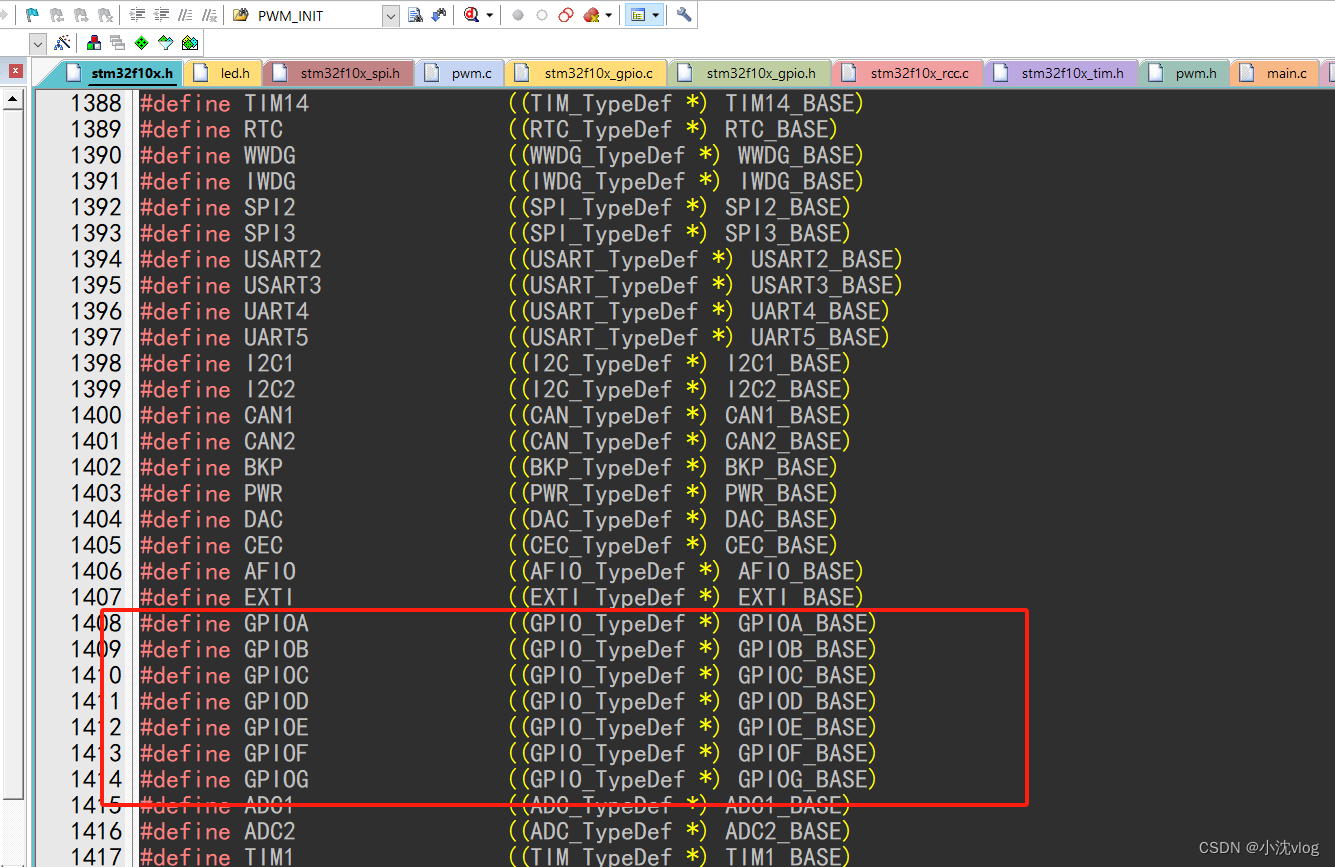The height and width of the screenshot is (867, 1335).
Task: Click the Find icon beside the search box
Action: [415, 15]
